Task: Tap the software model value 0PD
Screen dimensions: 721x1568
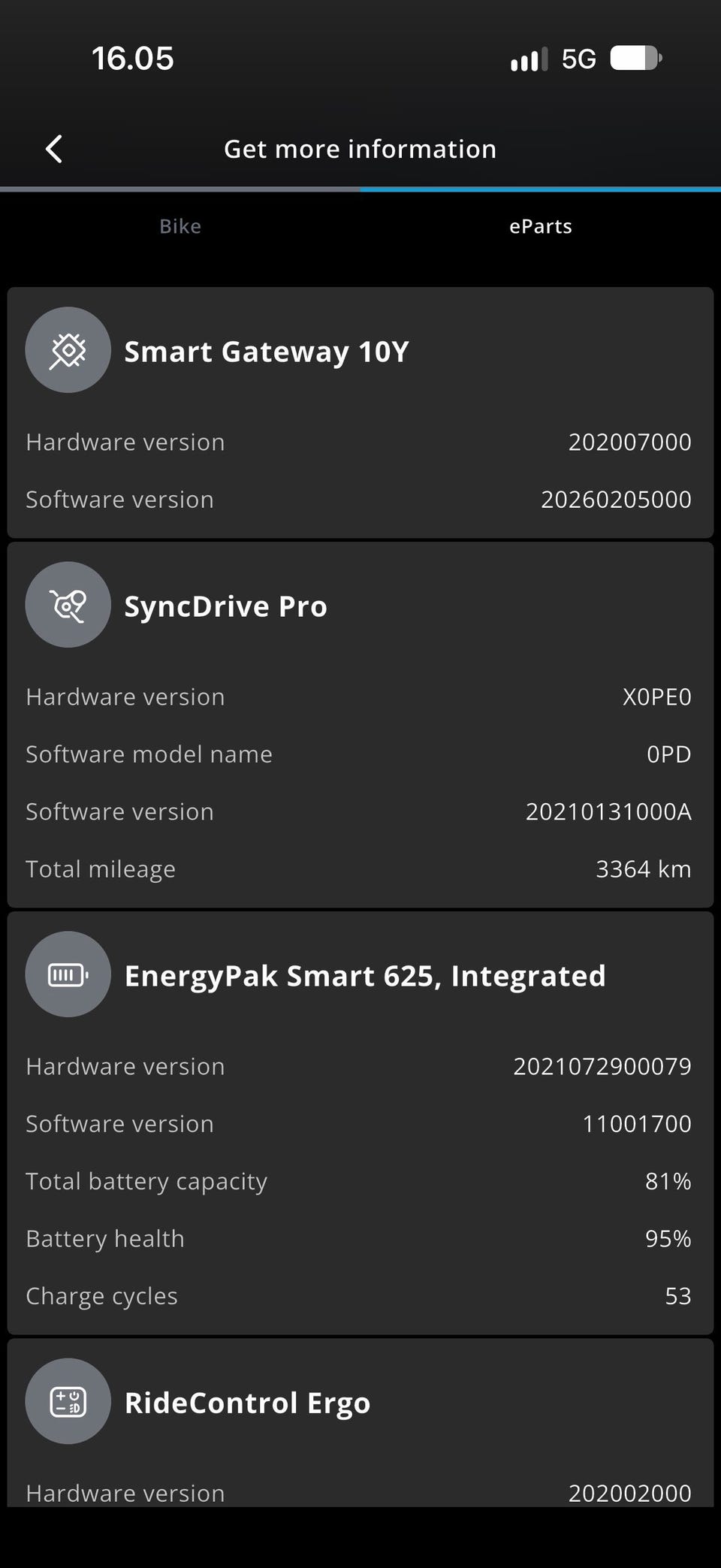Action: [x=668, y=754]
